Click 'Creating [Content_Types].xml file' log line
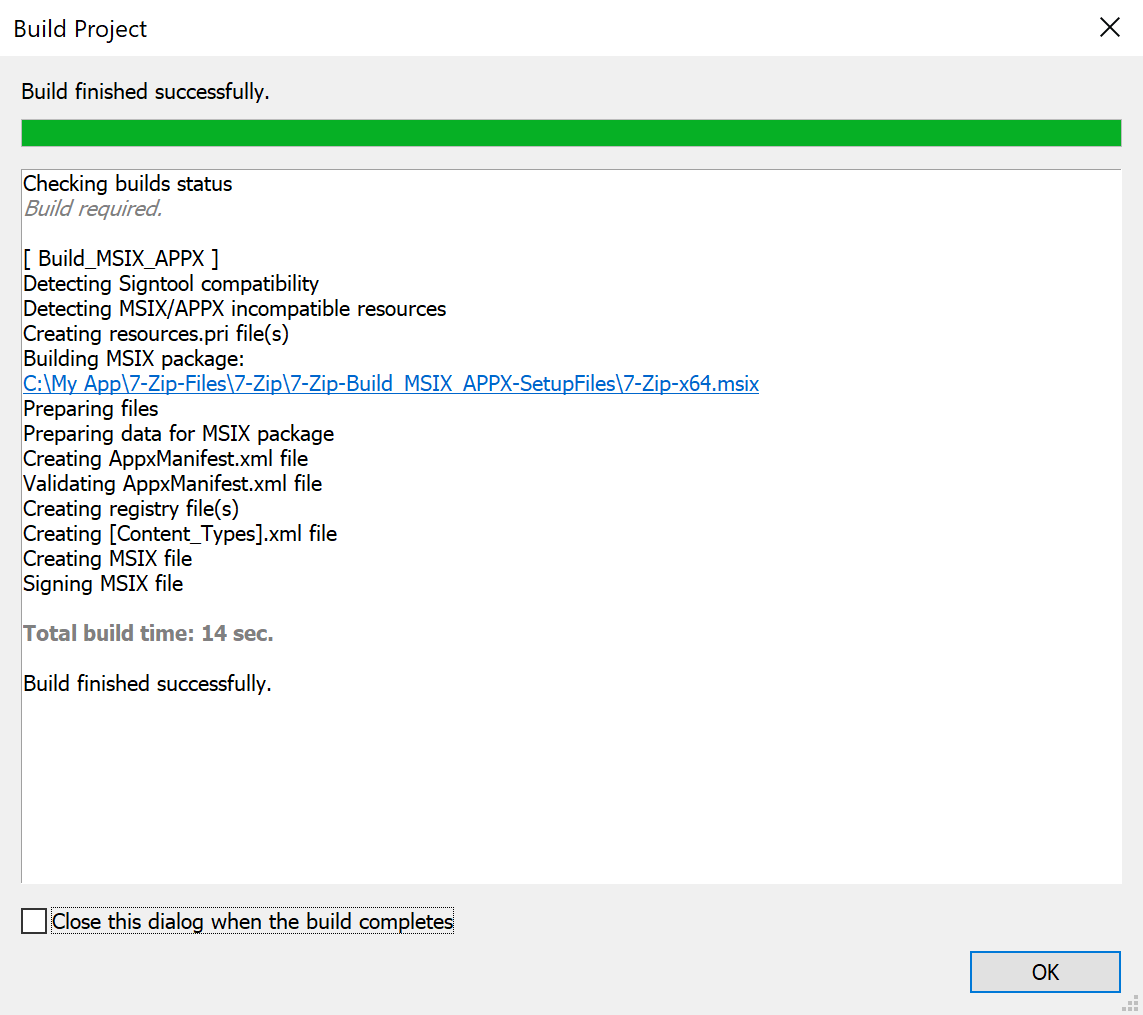 (180, 534)
